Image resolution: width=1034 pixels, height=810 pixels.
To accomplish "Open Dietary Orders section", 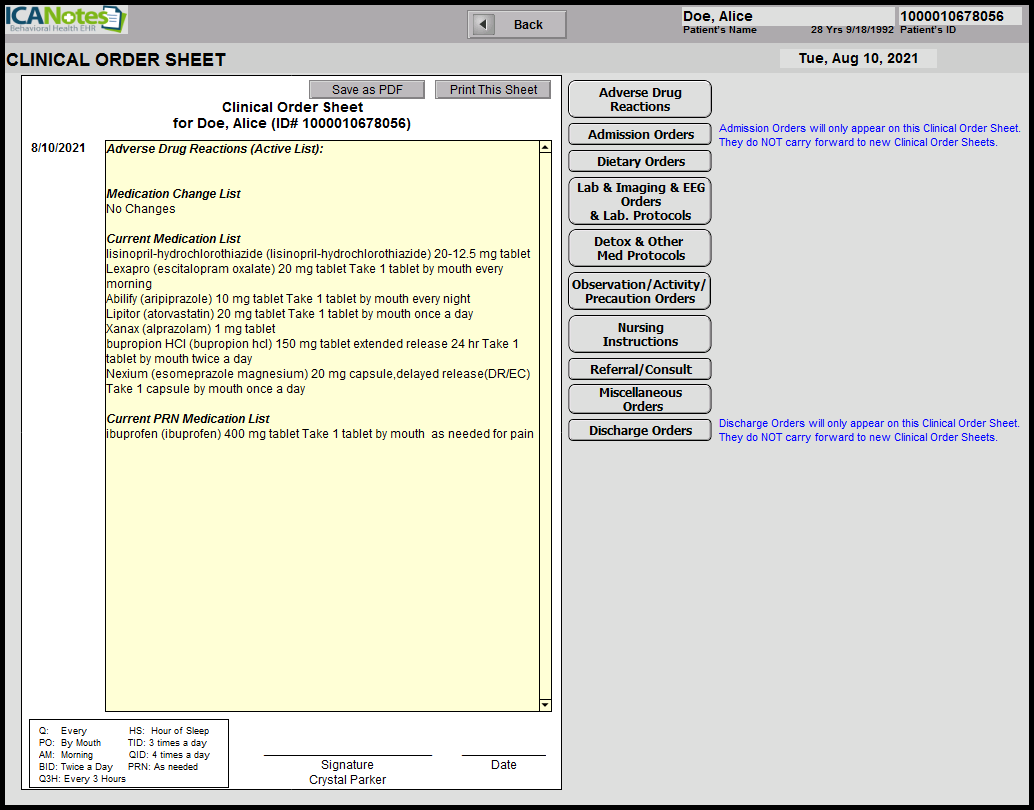I will click(640, 161).
